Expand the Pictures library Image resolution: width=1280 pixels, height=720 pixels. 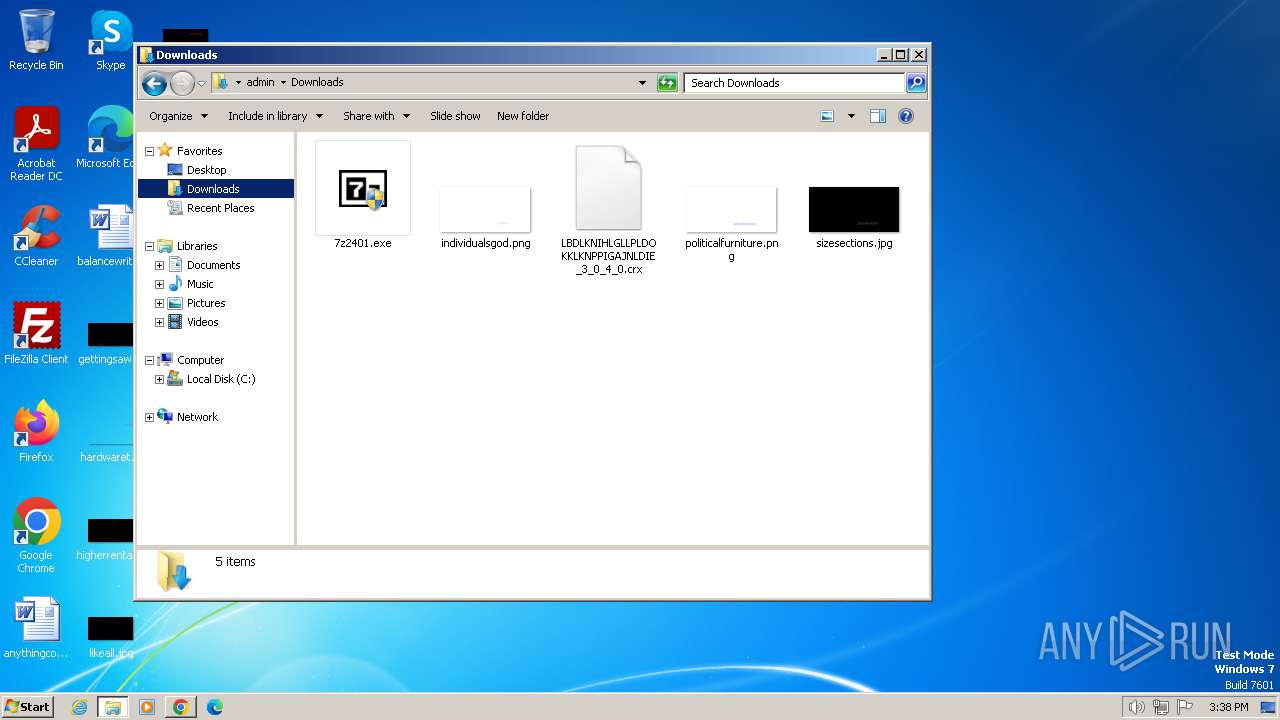click(159, 303)
